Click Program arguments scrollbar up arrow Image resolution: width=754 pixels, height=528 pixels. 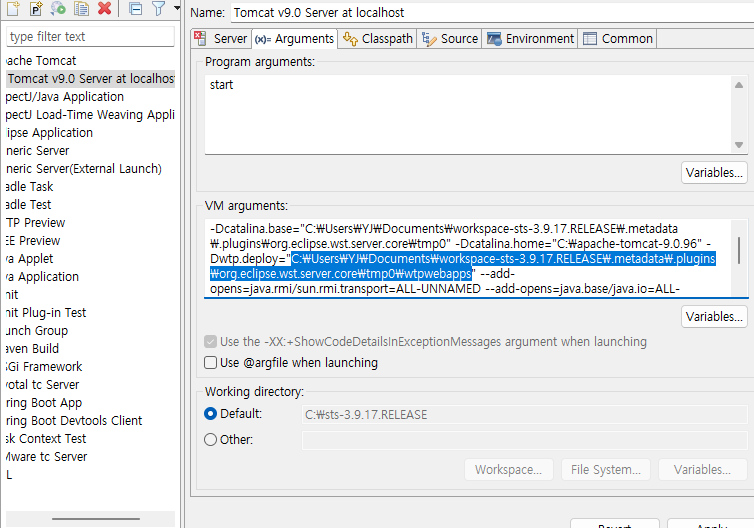739,85
